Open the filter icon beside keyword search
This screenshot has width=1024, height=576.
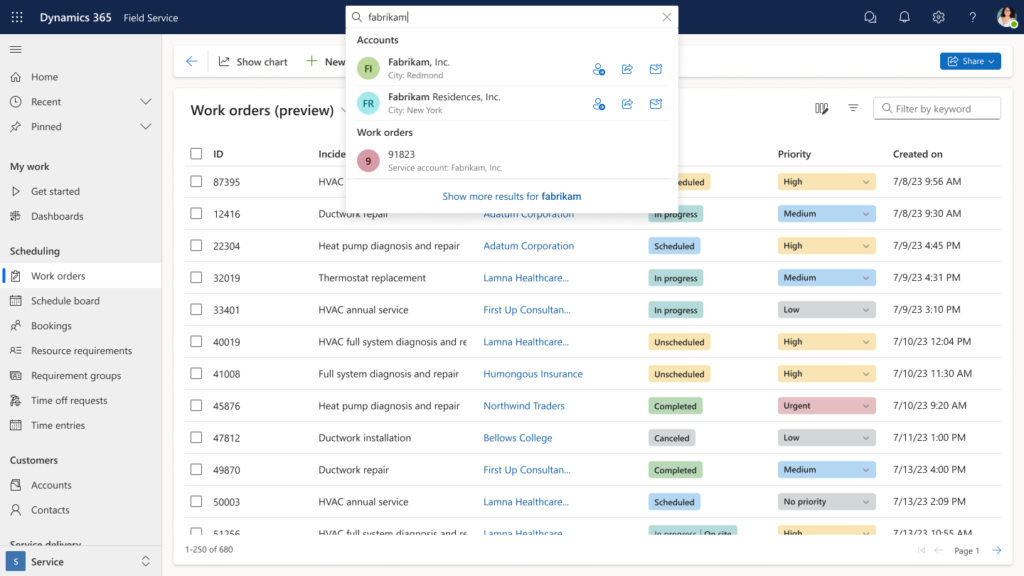coord(853,108)
